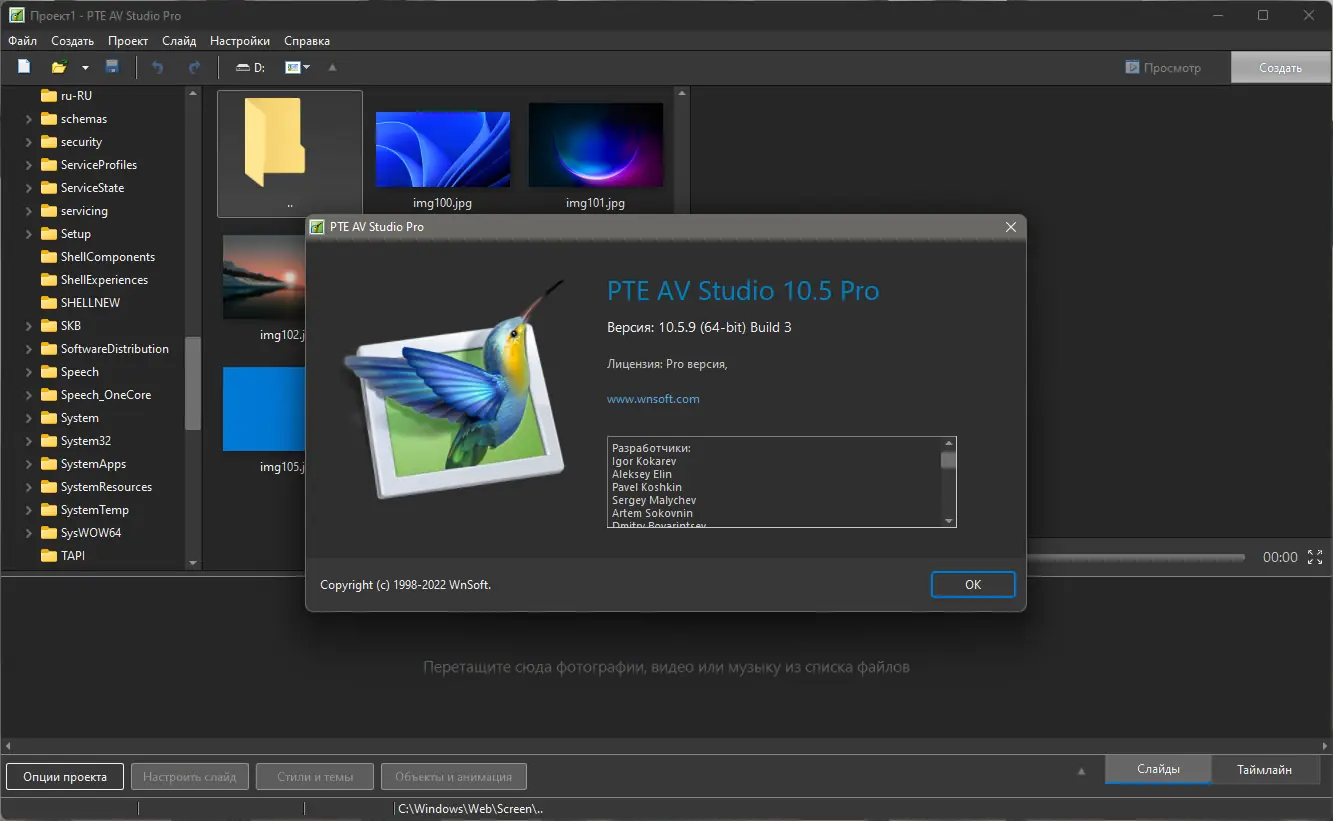Image resolution: width=1333 pixels, height=821 pixels.
Task: Click the PTE app icon in main title bar
Action: pyautogui.click(x=16, y=15)
